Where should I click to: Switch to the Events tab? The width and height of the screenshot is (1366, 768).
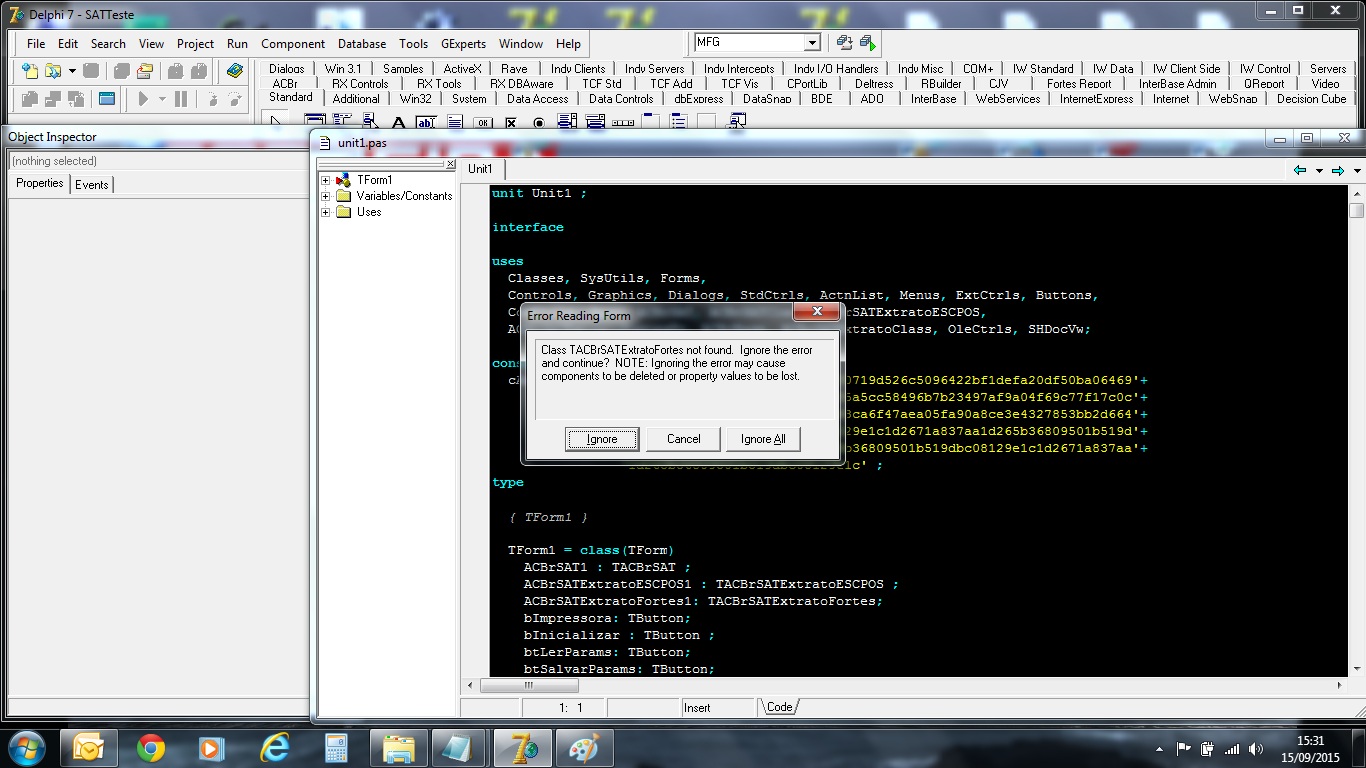pyautogui.click(x=92, y=184)
